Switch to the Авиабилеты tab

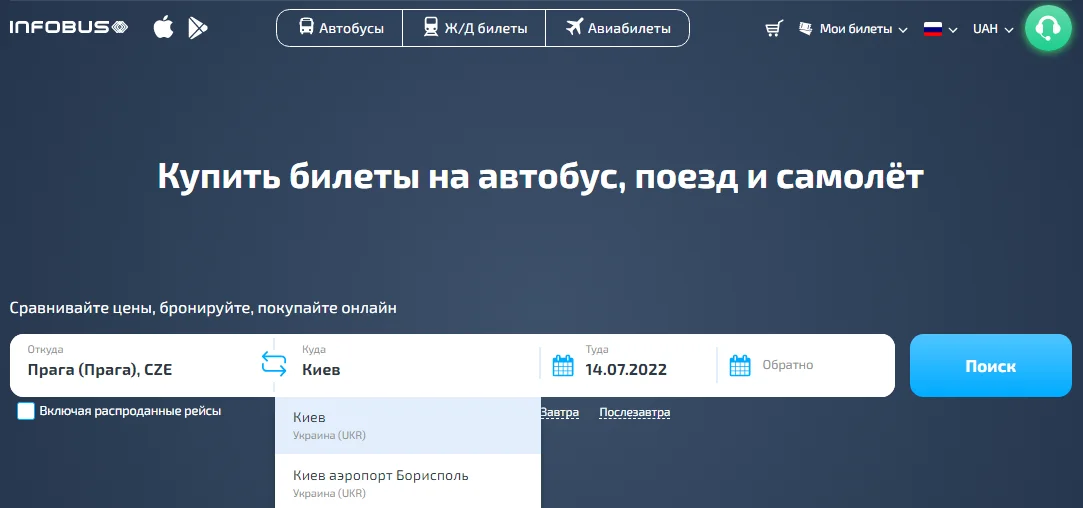coord(618,28)
